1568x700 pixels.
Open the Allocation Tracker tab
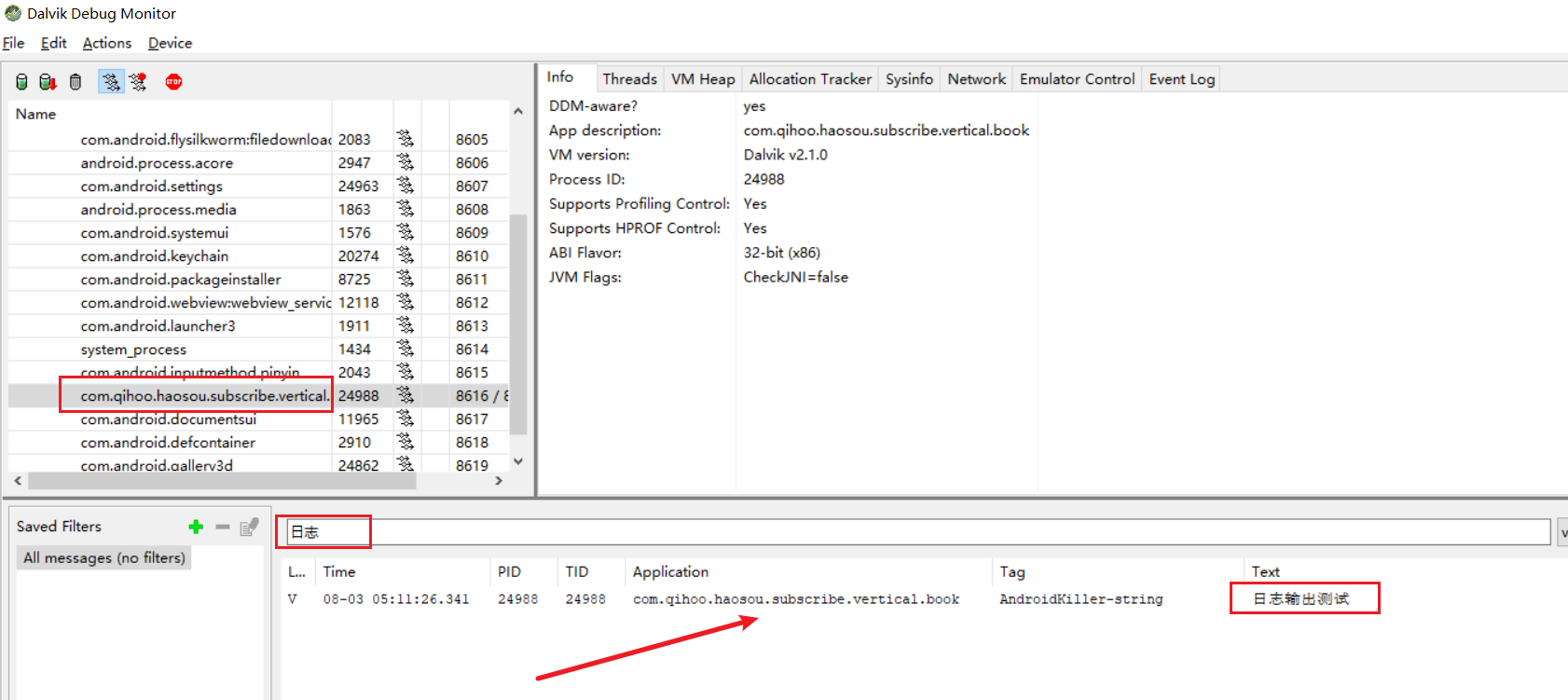(810, 79)
